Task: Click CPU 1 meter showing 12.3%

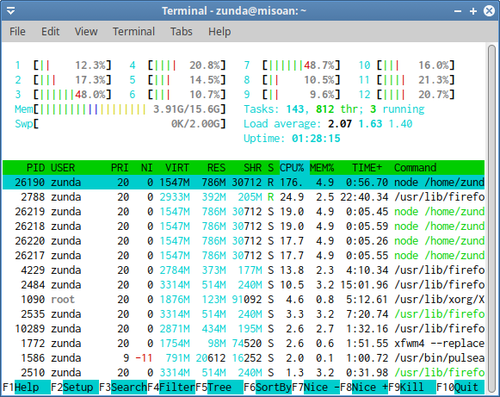Action: pyautogui.click(x=63, y=65)
